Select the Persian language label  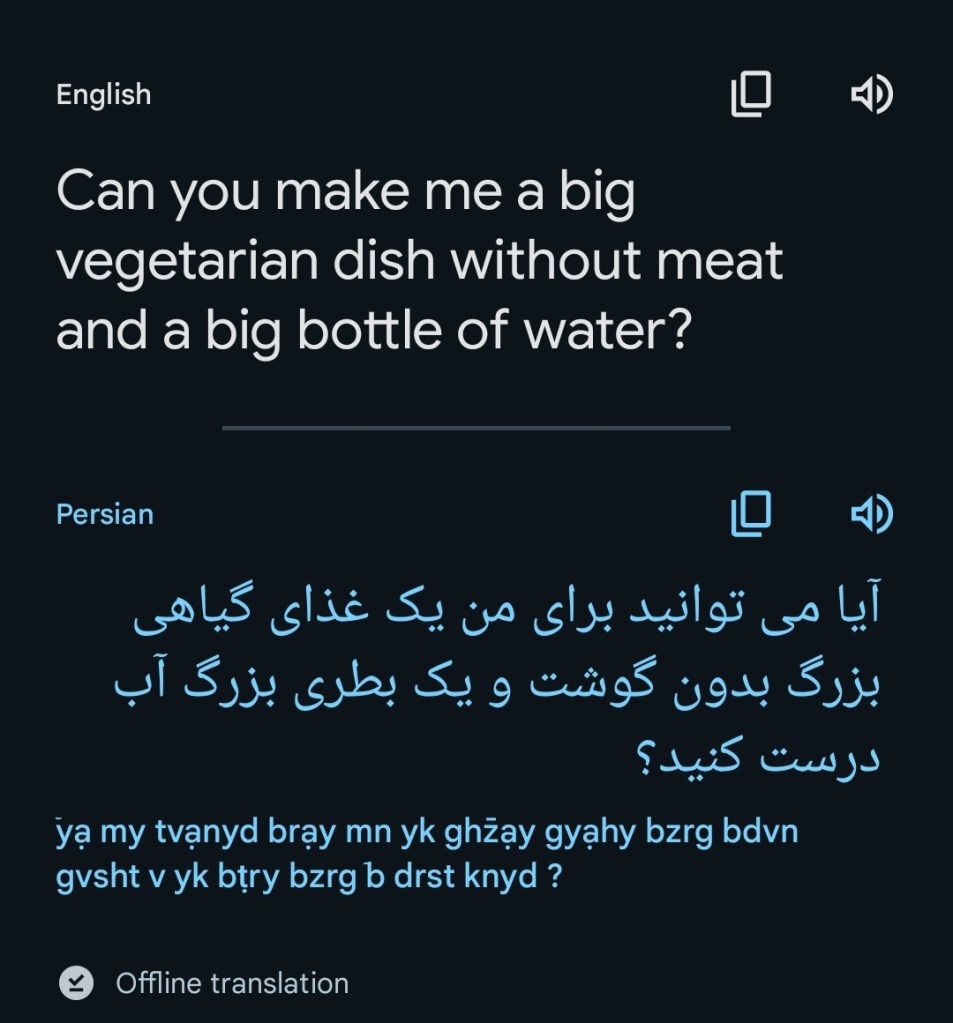(105, 514)
